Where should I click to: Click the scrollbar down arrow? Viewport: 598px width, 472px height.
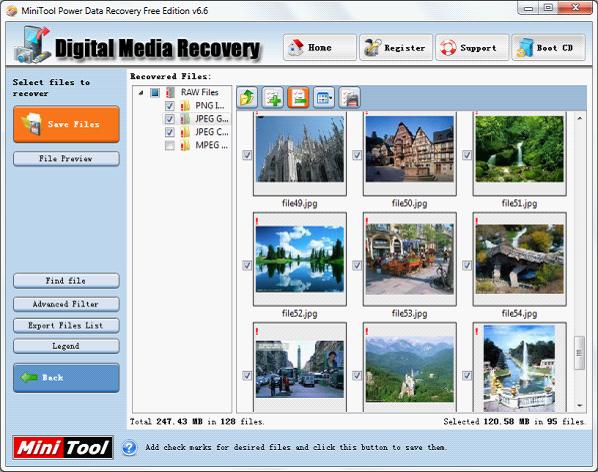579,405
